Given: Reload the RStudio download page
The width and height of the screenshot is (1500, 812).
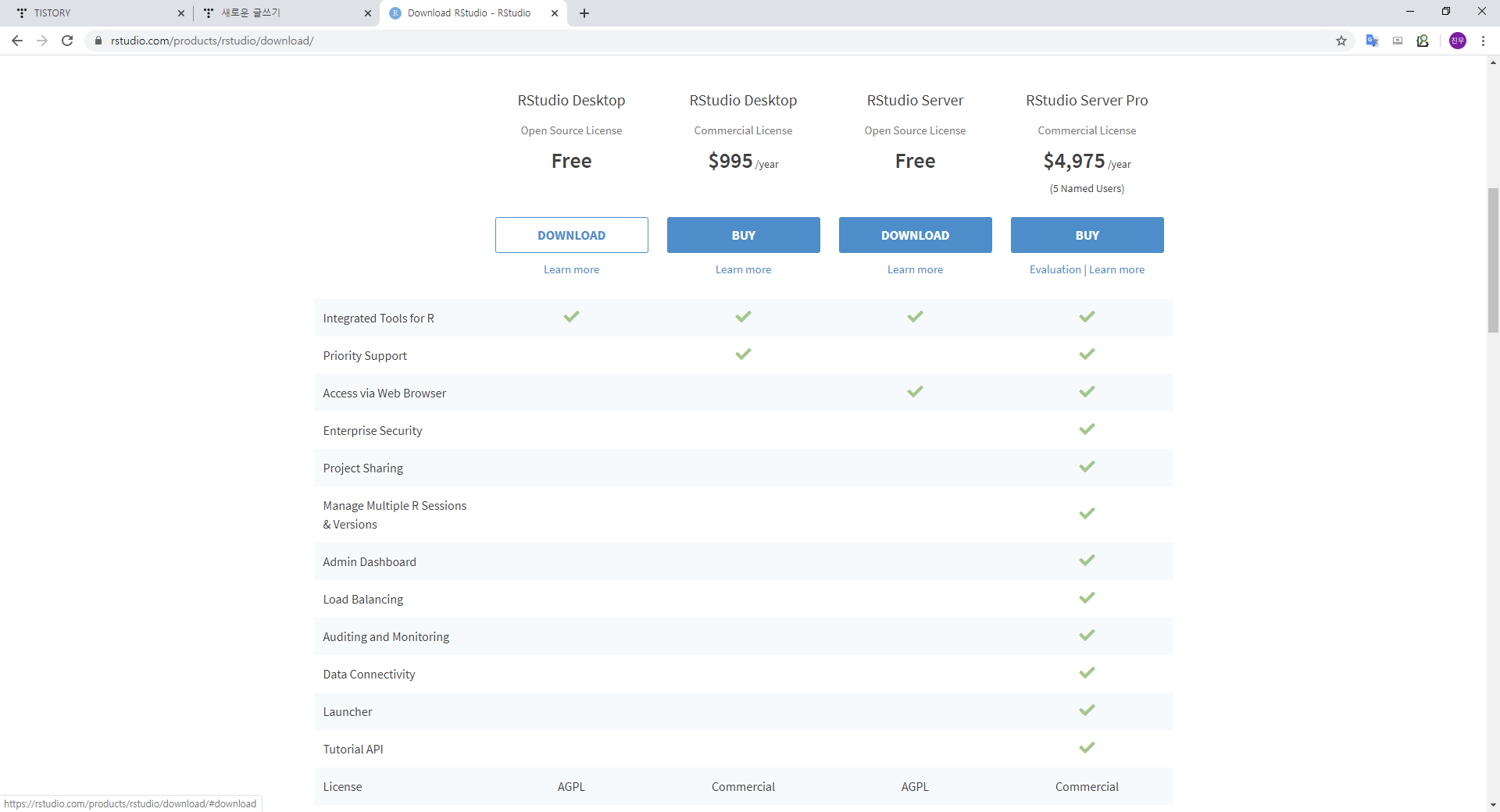Looking at the screenshot, I should pos(67,41).
